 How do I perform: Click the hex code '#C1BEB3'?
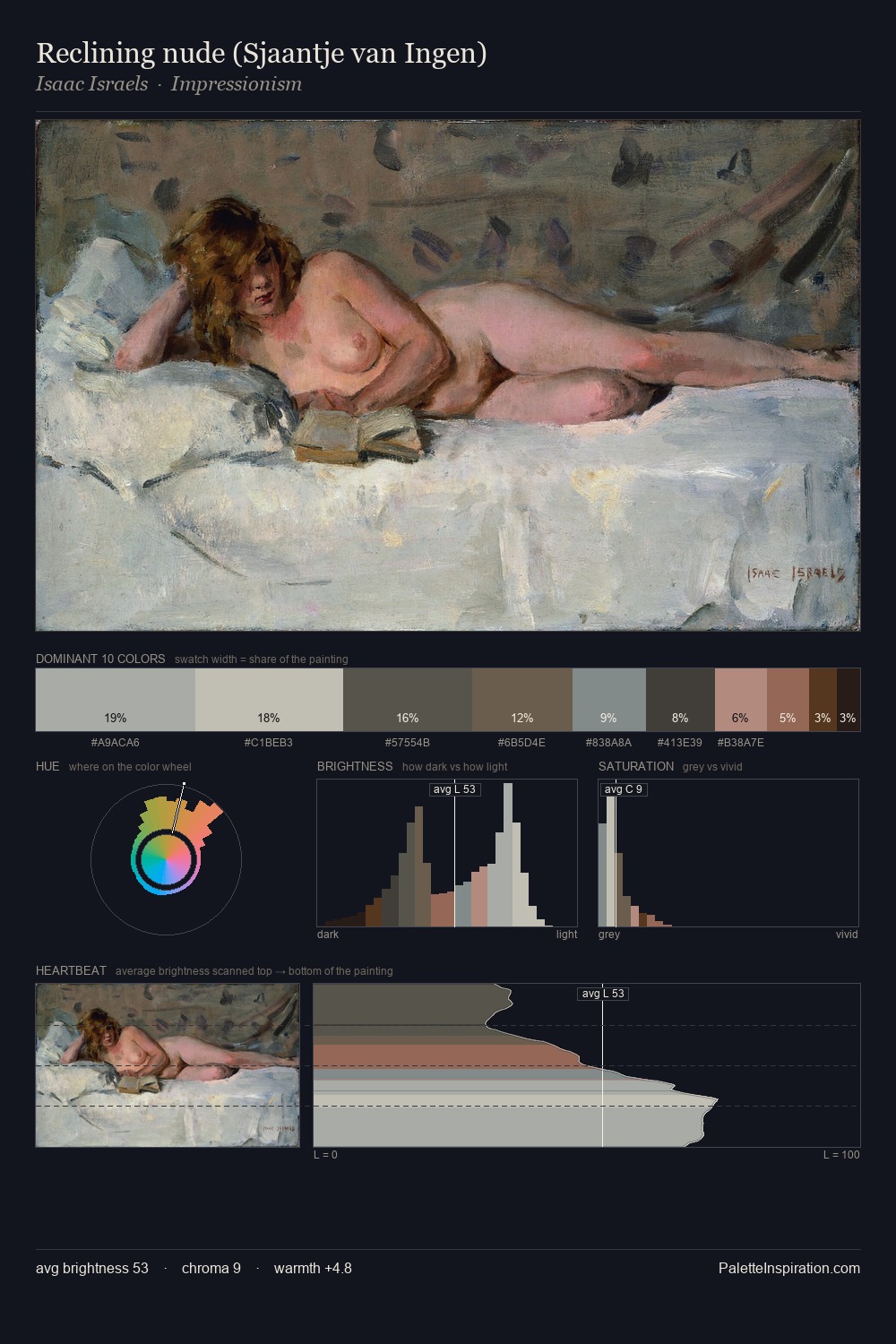tap(269, 743)
